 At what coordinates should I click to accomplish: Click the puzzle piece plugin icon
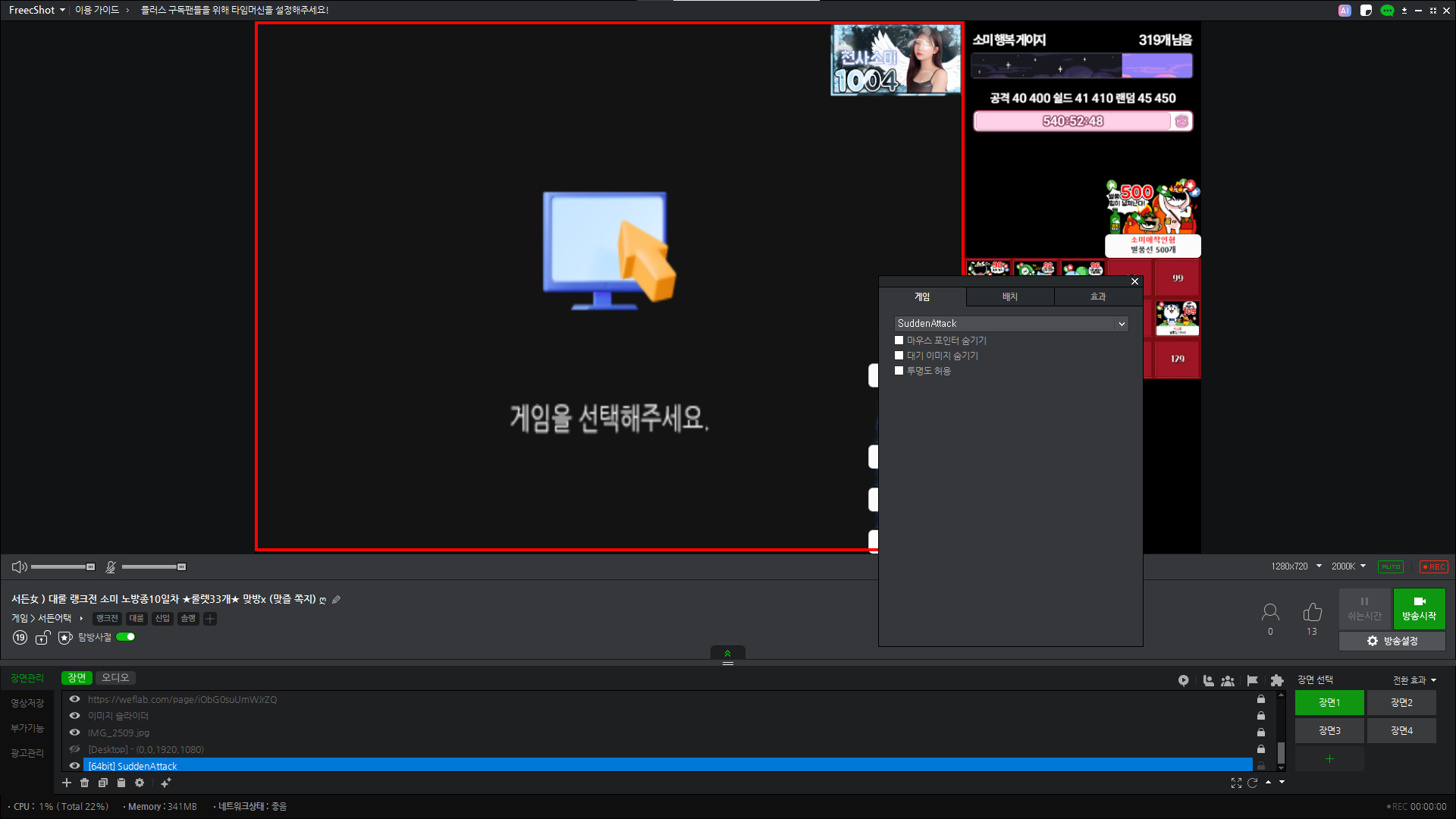[x=1277, y=680]
